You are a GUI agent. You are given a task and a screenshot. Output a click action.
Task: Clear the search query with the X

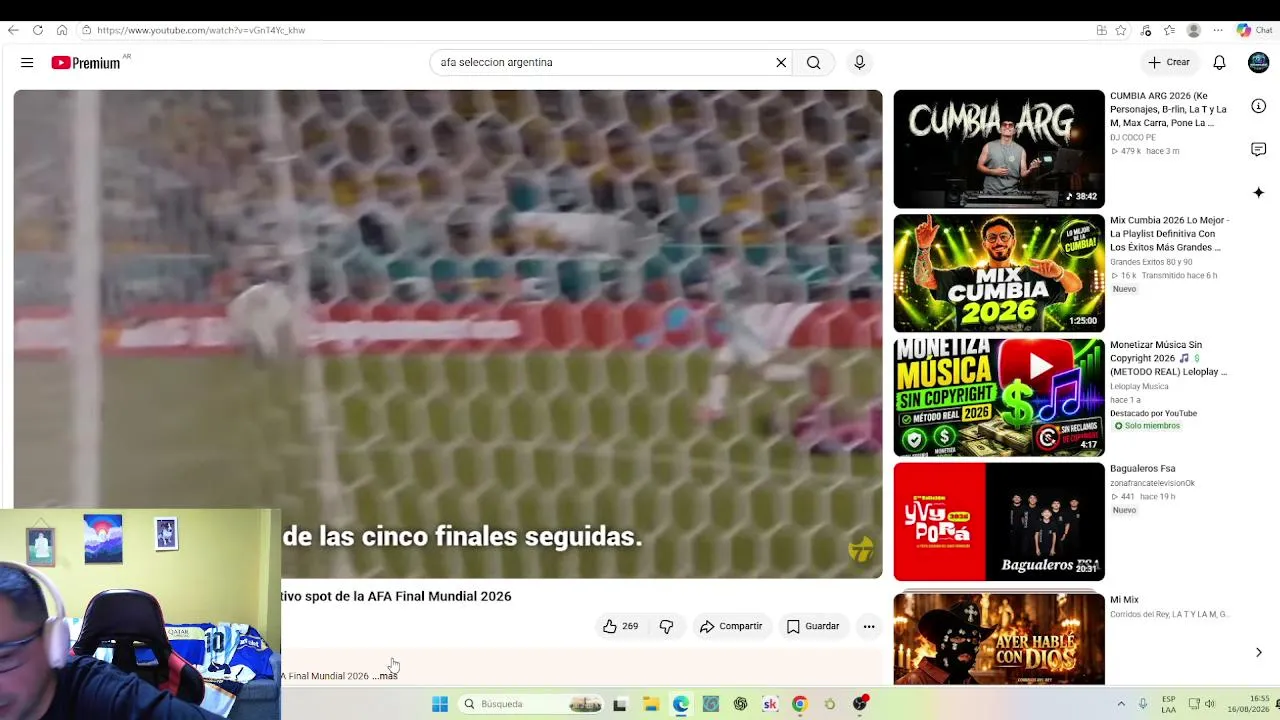(x=781, y=62)
